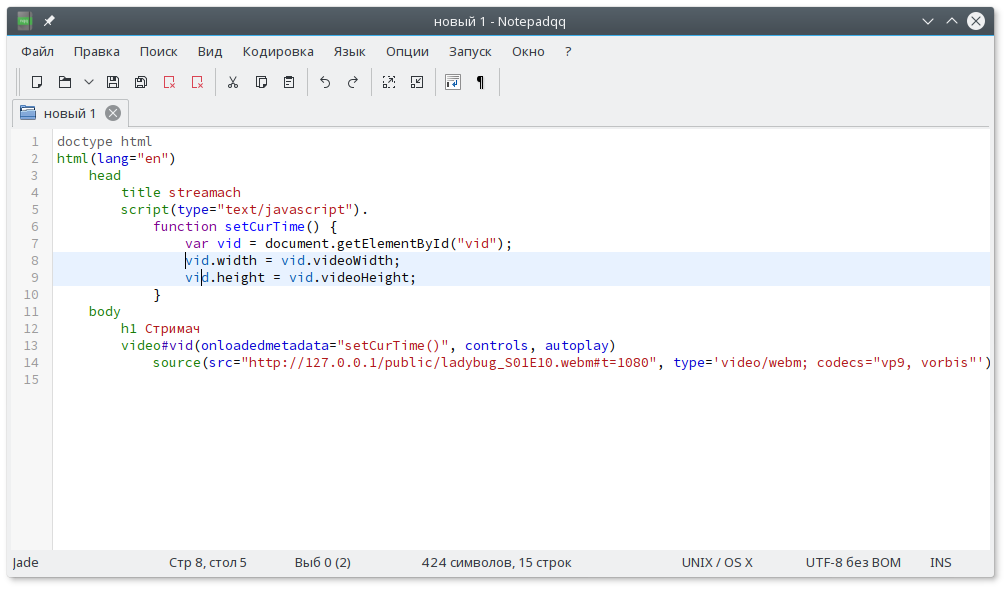Image resolution: width=1007 pixels, height=590 pixels.
Task: Click Стр 8, стол 5 in status bar
Action: coord(208,562)
